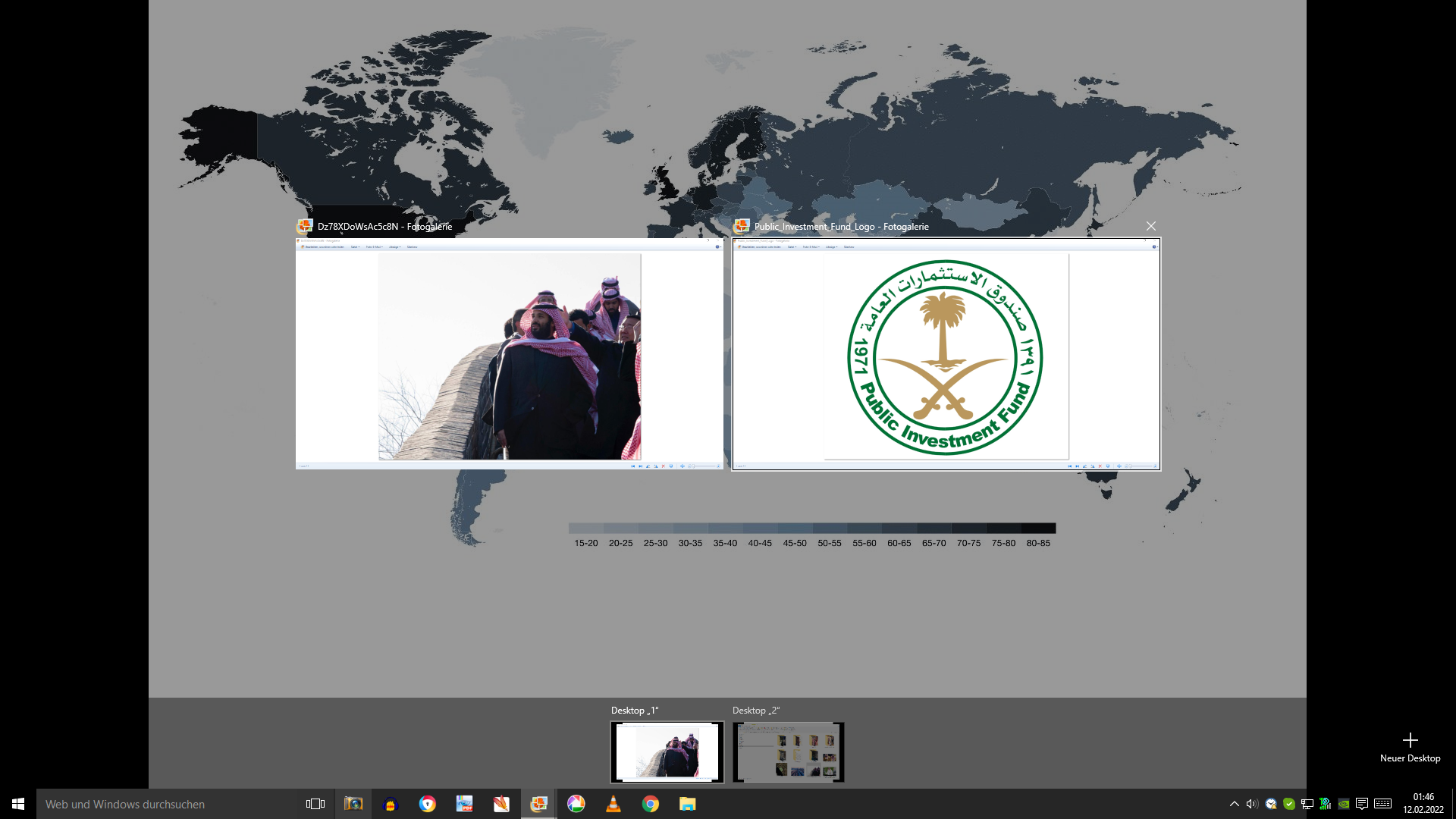The image size is (1456, 819).
Task: Focus the Web und Windows durchsuchen search box
Action: click(167, 804)
